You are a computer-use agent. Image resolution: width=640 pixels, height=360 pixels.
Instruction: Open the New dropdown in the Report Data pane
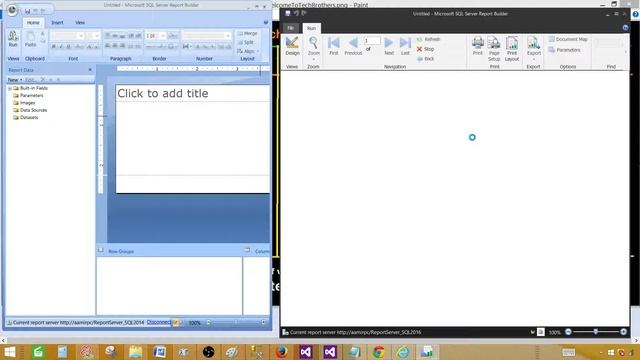(15, 80)
